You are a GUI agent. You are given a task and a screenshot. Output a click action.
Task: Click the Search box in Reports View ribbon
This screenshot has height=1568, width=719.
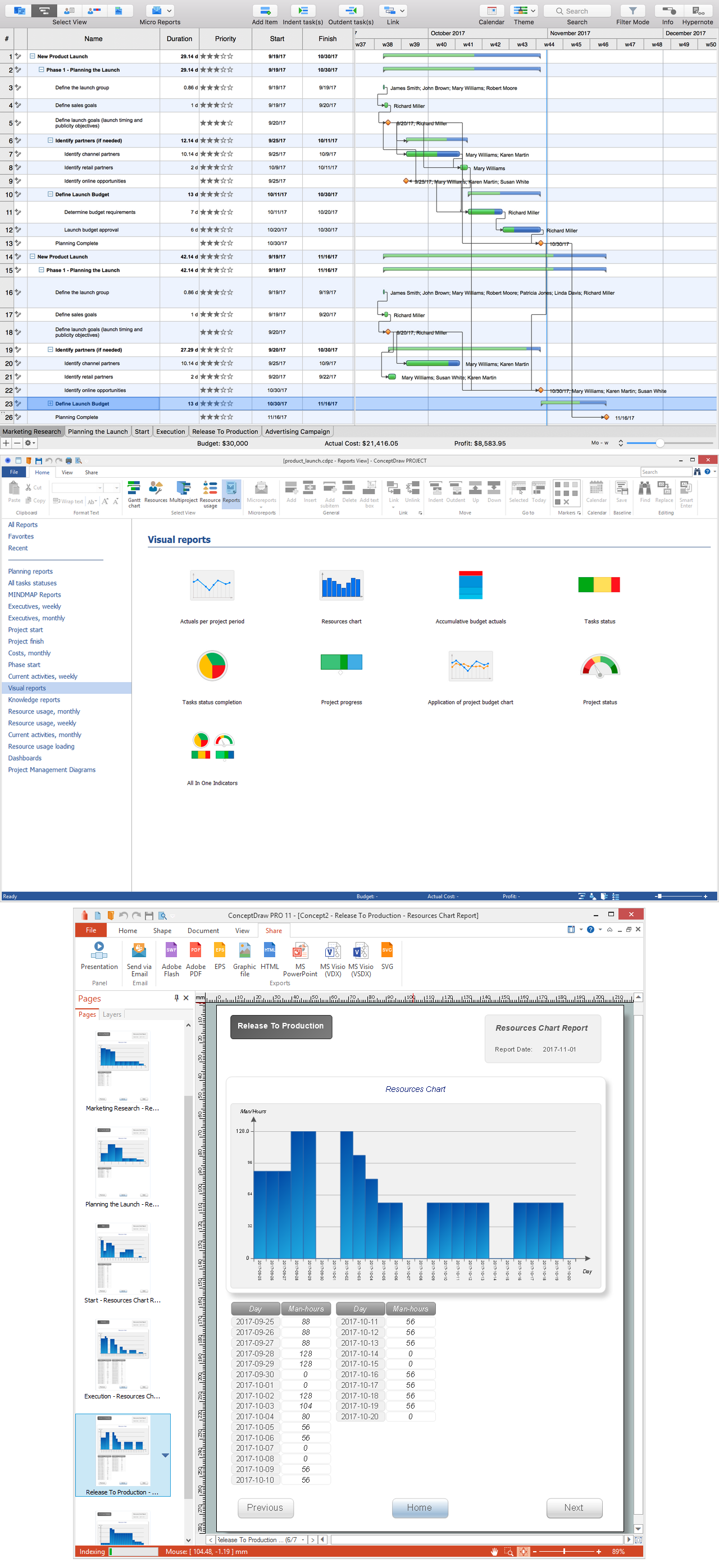666,472
